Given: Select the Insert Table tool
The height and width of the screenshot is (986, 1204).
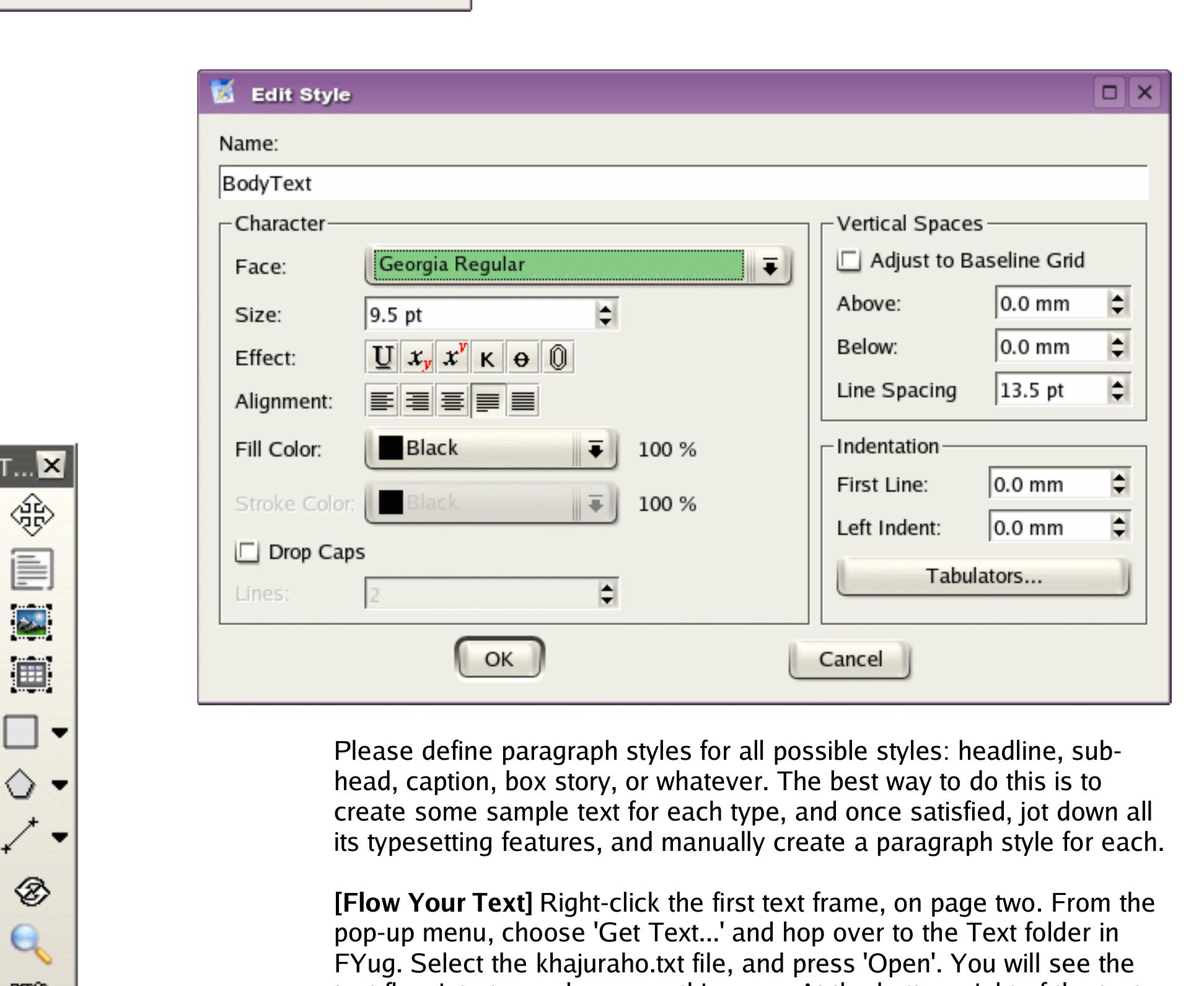Looking at the screenshot, I should click(32, 674).
